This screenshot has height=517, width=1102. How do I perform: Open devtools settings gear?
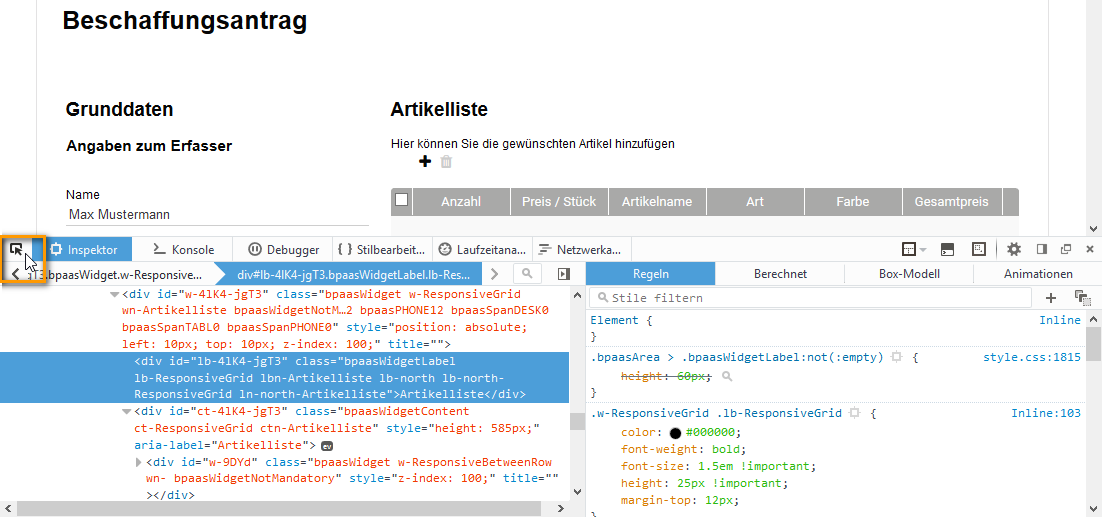pyautogui.click(x=1014, y=249)
